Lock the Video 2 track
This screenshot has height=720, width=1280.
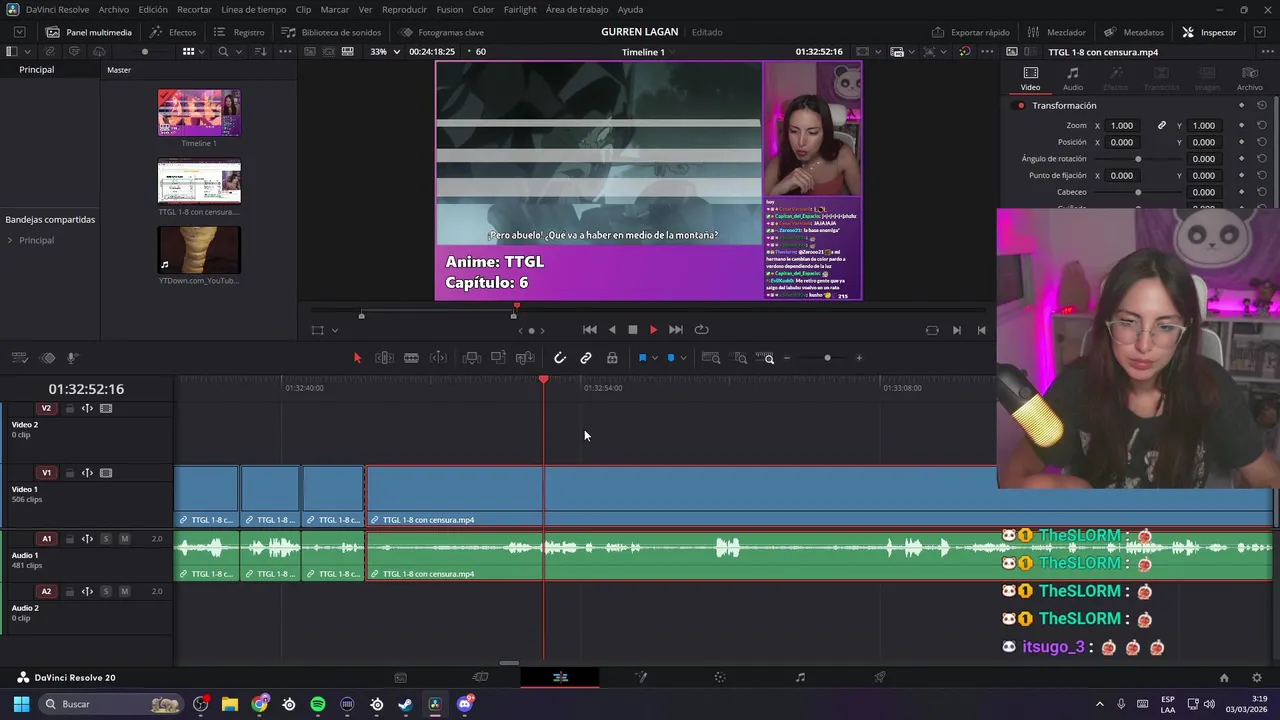click(x=69, y=408)
